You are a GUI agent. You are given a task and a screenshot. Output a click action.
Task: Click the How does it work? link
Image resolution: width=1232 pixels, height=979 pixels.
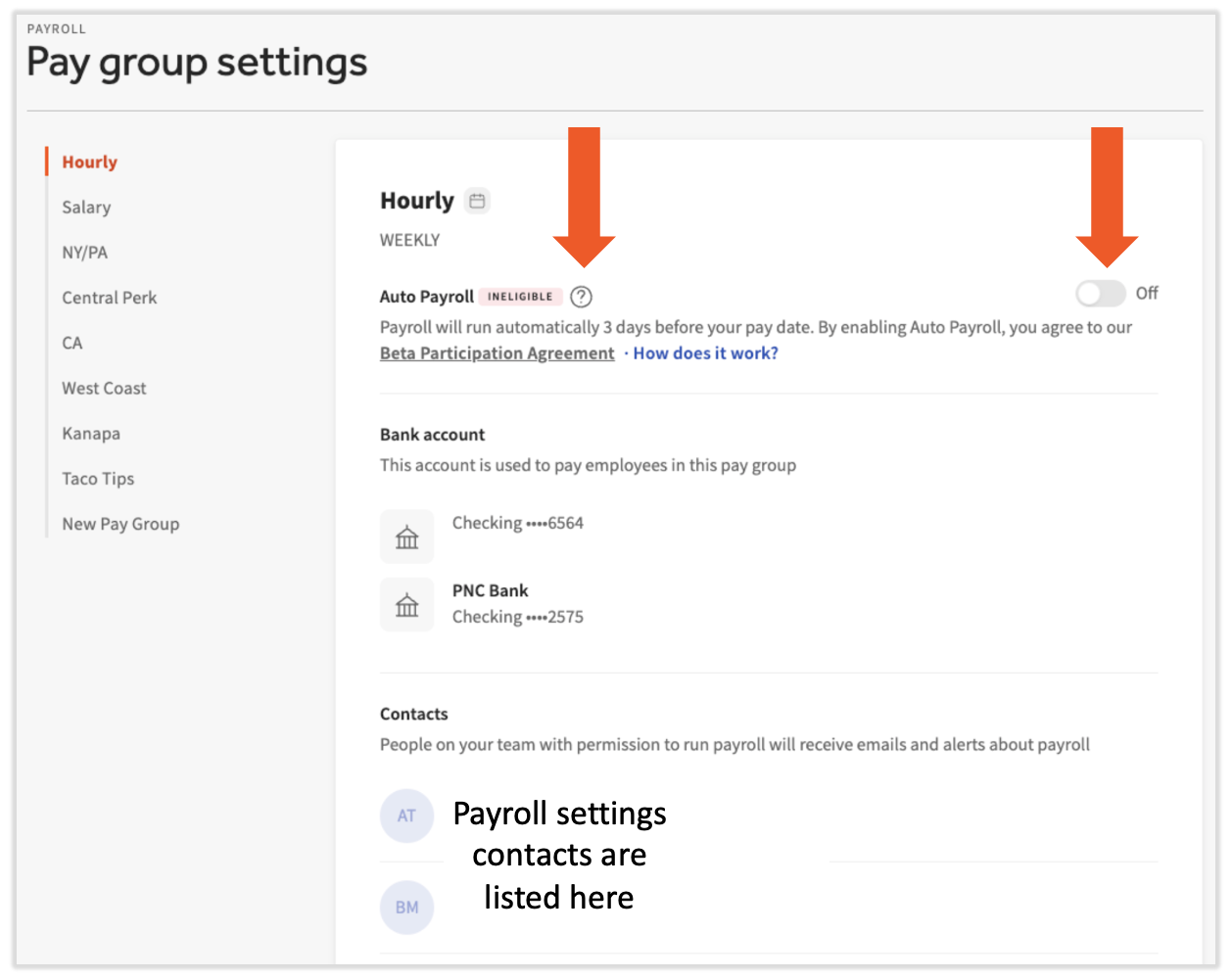click(705, 353)
